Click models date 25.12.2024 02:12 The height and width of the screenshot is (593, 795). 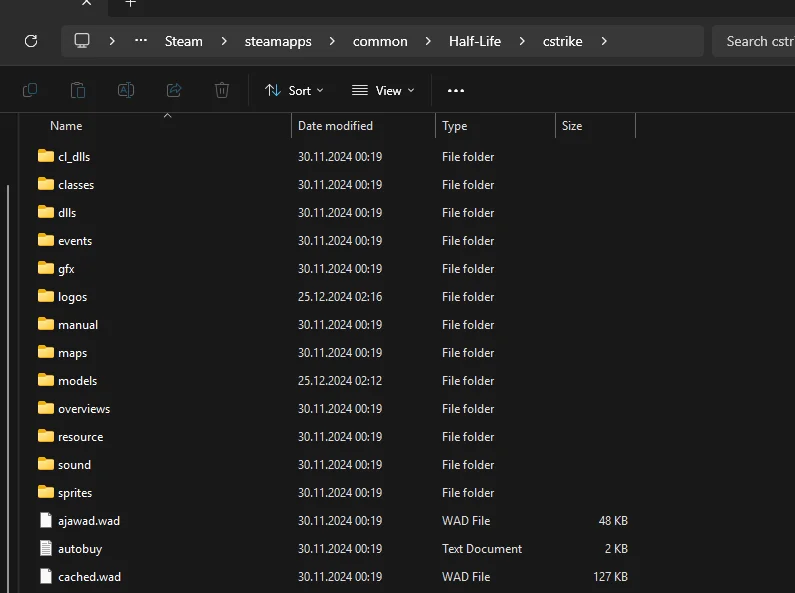point(340,381)
